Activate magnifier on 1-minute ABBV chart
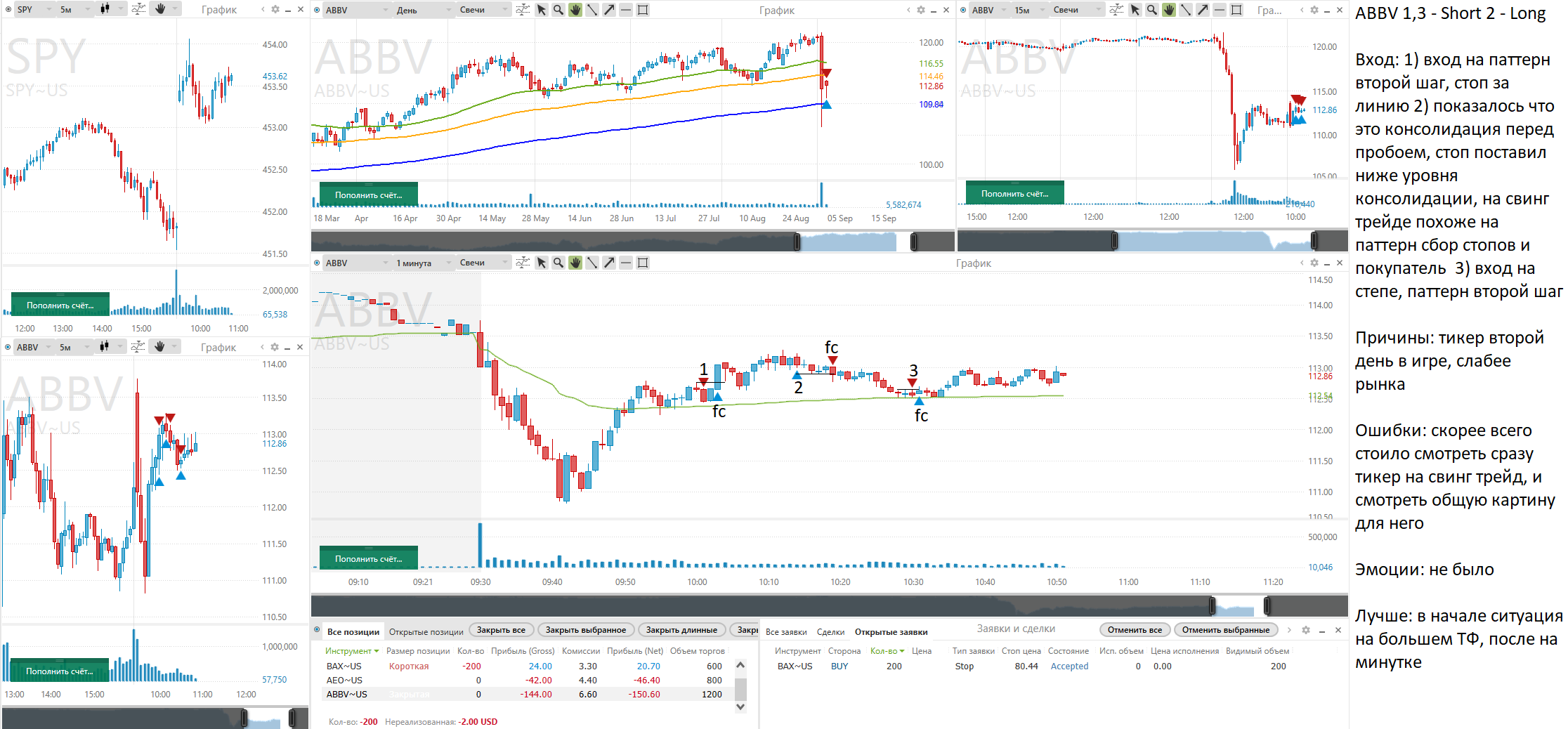 pyautogui.click(x=558, y=263)
